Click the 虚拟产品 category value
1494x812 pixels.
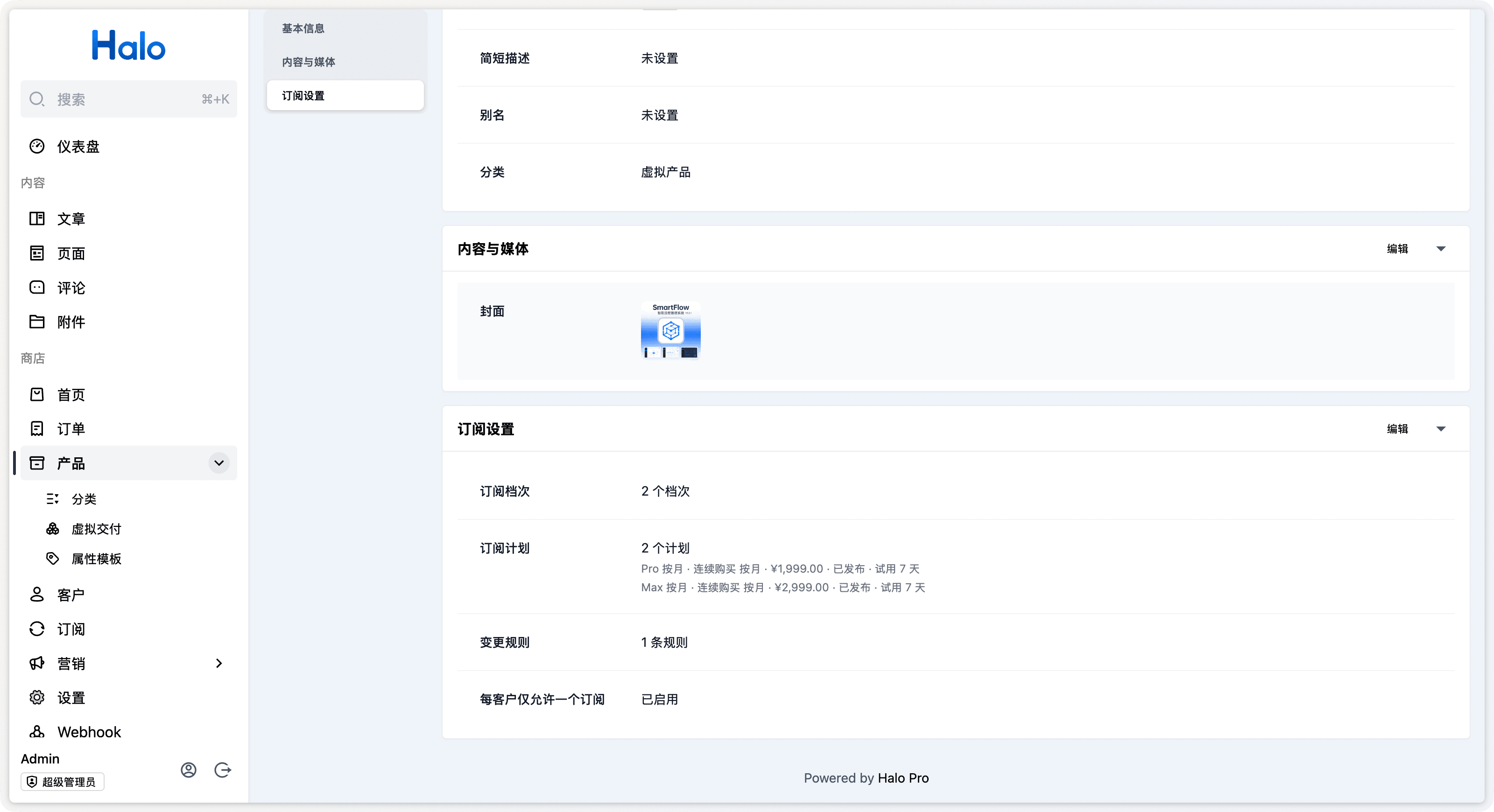pos(665,172)
